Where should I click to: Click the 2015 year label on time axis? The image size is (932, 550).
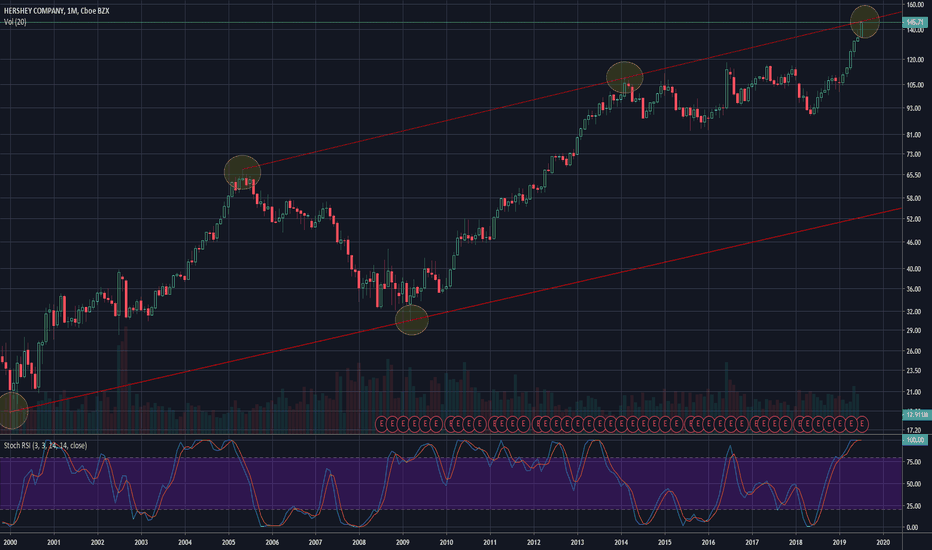pos(665,542)
